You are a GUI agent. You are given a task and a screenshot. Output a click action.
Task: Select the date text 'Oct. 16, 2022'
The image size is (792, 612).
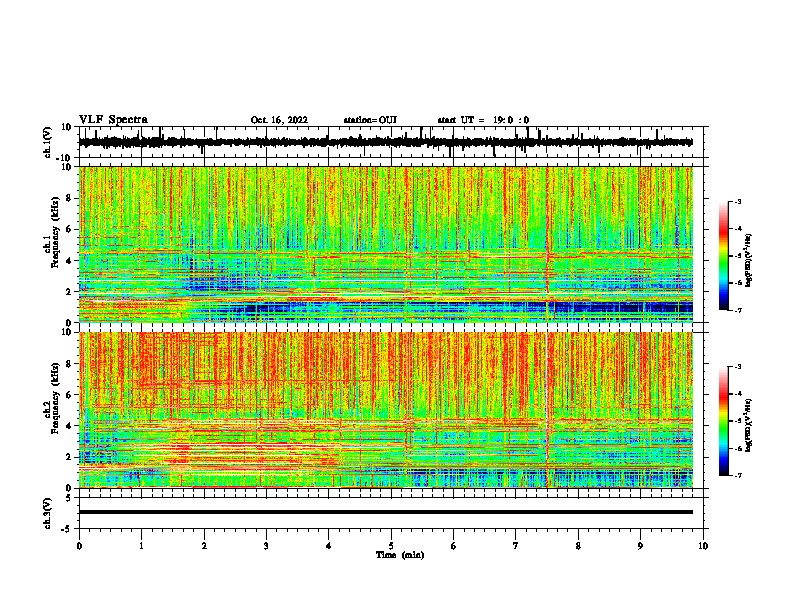pyautogui.click(x=279, y=120)
